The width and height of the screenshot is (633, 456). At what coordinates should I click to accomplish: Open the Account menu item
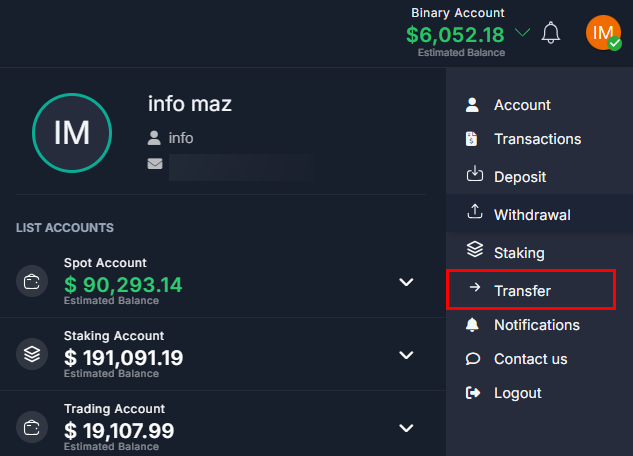522,105
